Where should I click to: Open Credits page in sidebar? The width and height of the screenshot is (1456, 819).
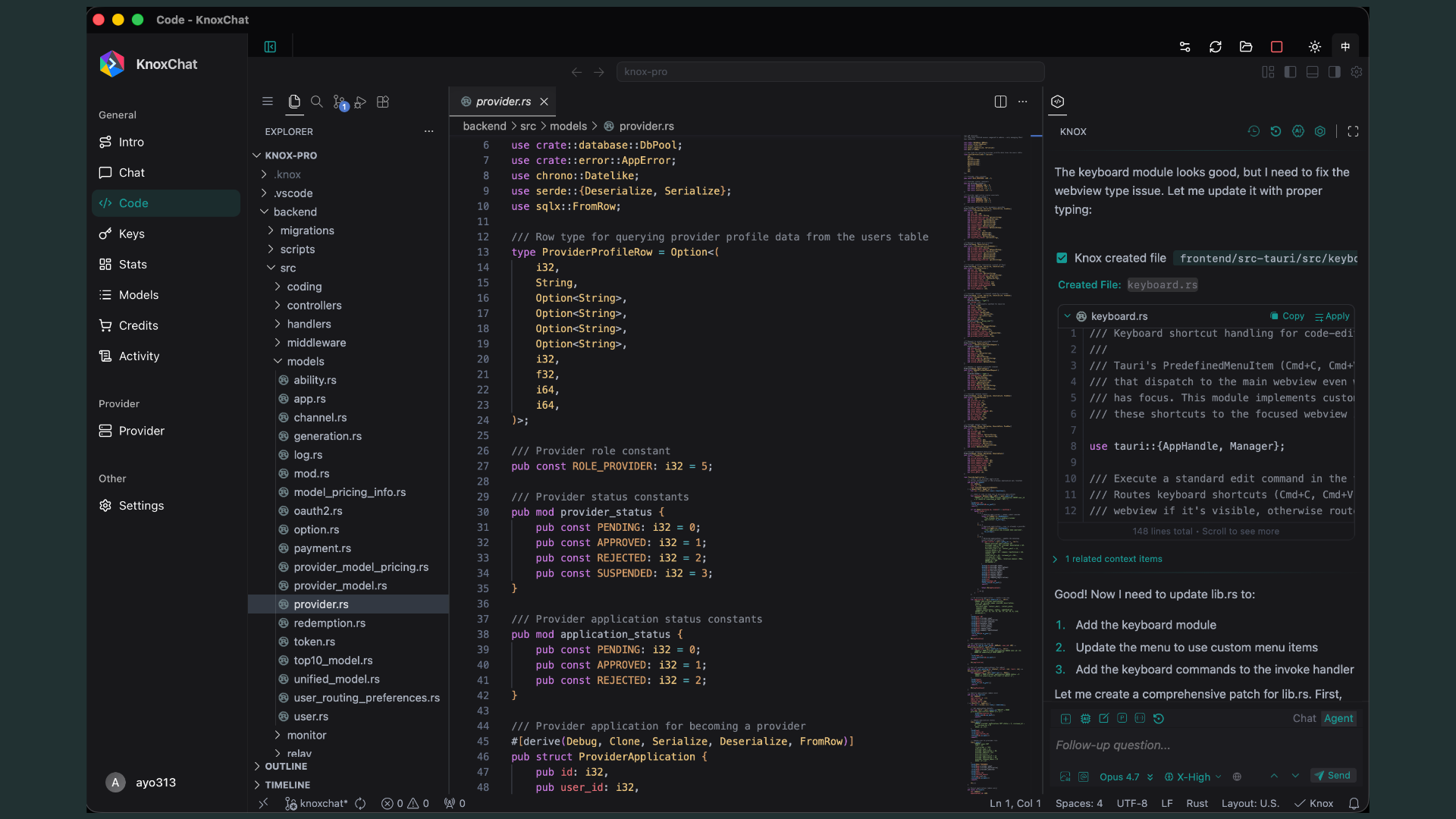pos(165,326)
